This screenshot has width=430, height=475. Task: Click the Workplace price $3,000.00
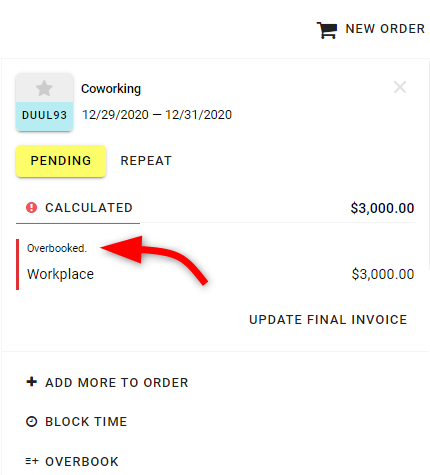point(383,274)
